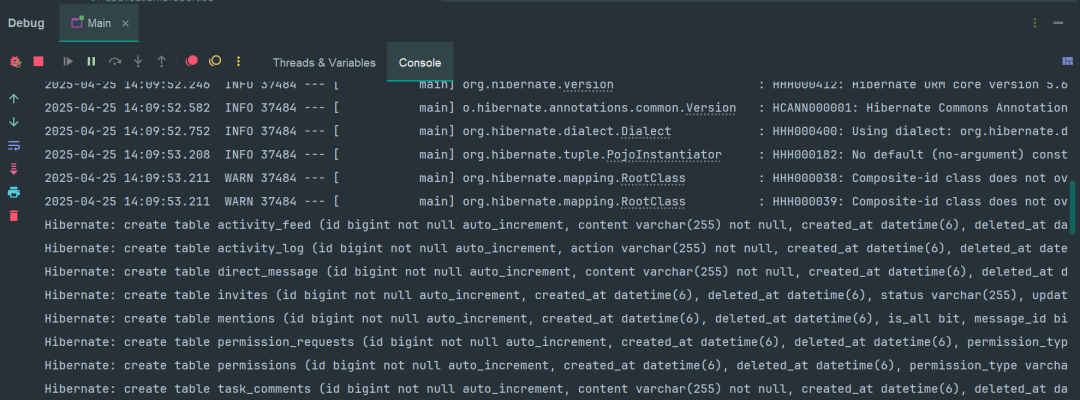Click the scroll up the stack trace arrow
Viewport: 1080px width, 400px height.
tap(14, 98)
